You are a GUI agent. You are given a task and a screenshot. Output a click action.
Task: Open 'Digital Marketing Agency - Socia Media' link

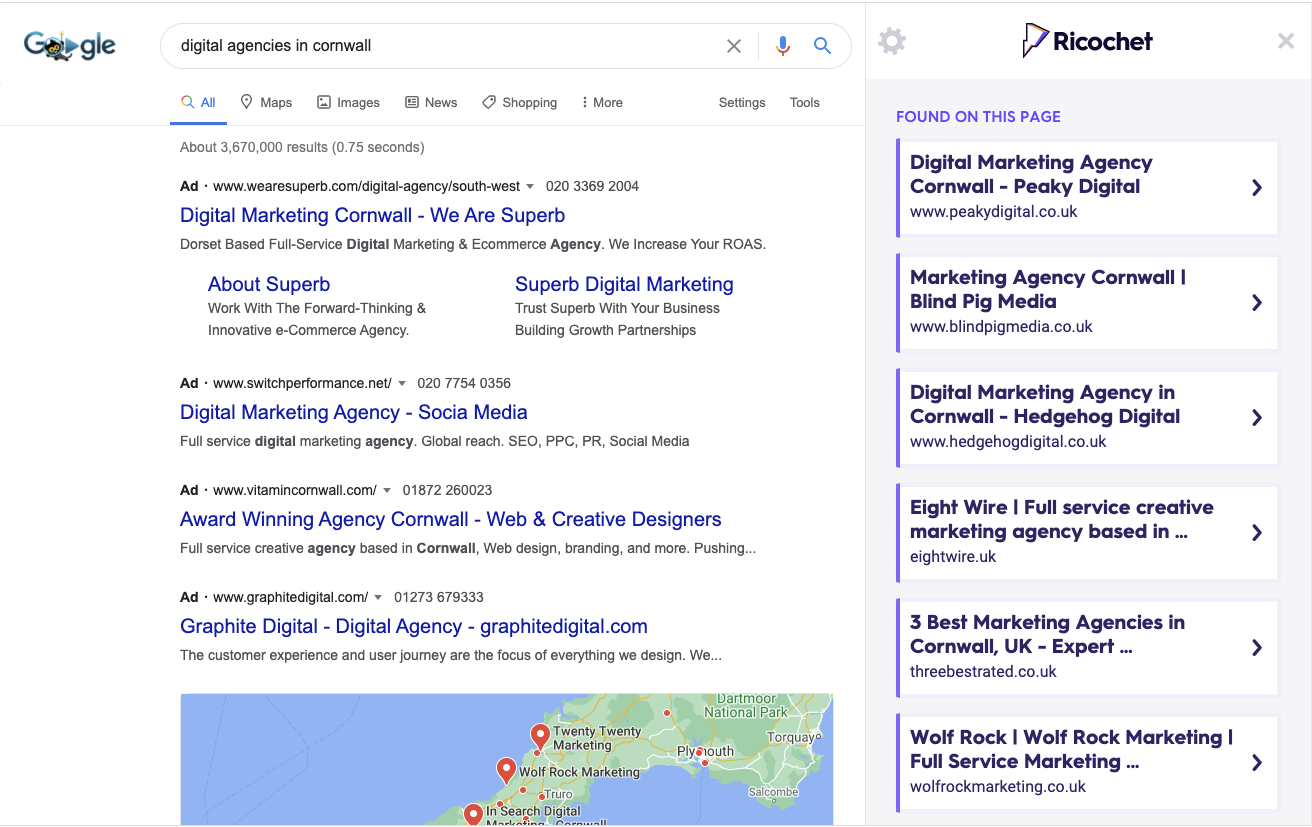point(353,412)
